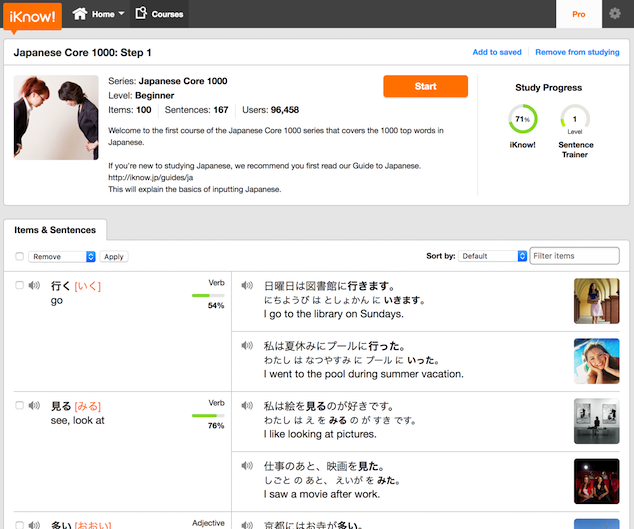The image size is (634, 529).
Task: Play audio for library sentence
Action: (x=247, y=286)
